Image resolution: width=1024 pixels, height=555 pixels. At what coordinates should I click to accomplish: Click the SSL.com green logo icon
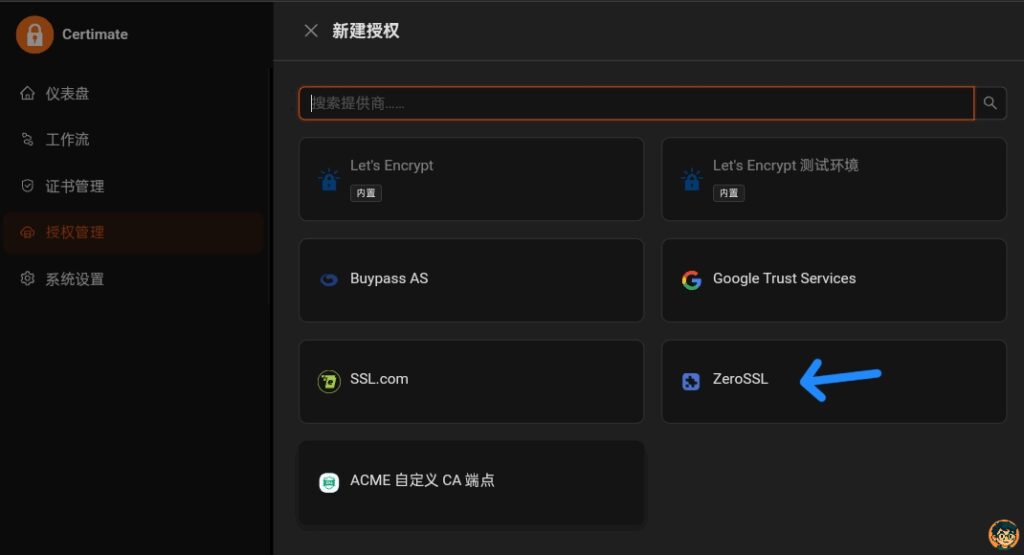coord(328,381)
